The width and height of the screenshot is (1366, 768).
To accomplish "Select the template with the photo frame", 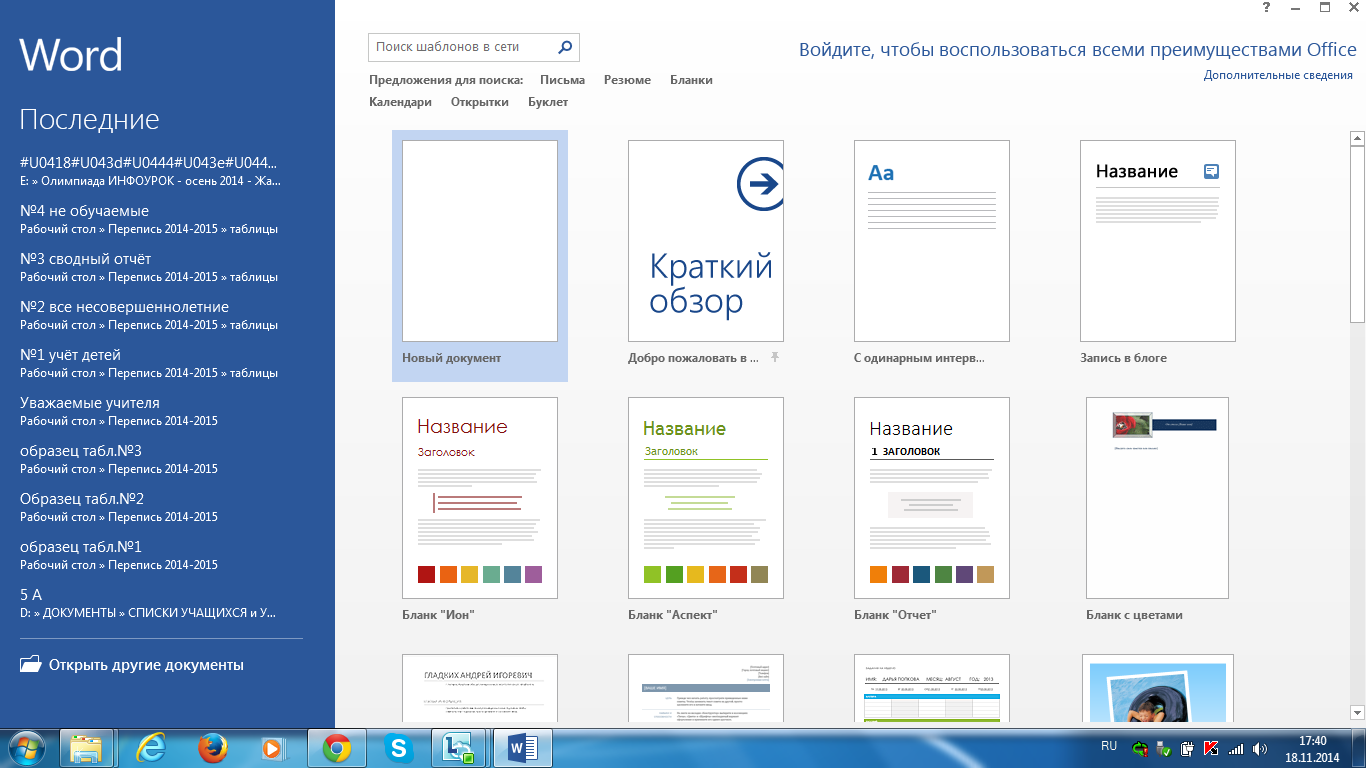I will click(1158, 688).
